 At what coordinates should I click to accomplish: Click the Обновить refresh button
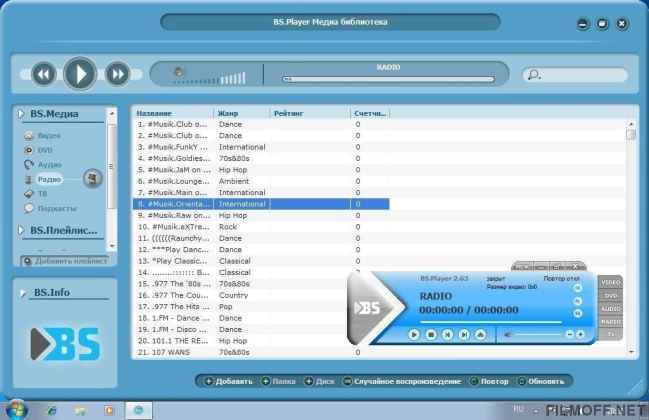[544, 381]
